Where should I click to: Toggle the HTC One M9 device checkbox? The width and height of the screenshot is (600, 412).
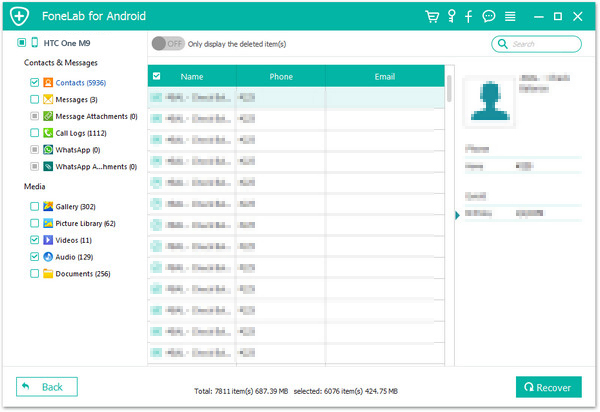click(x=21, y=42)
